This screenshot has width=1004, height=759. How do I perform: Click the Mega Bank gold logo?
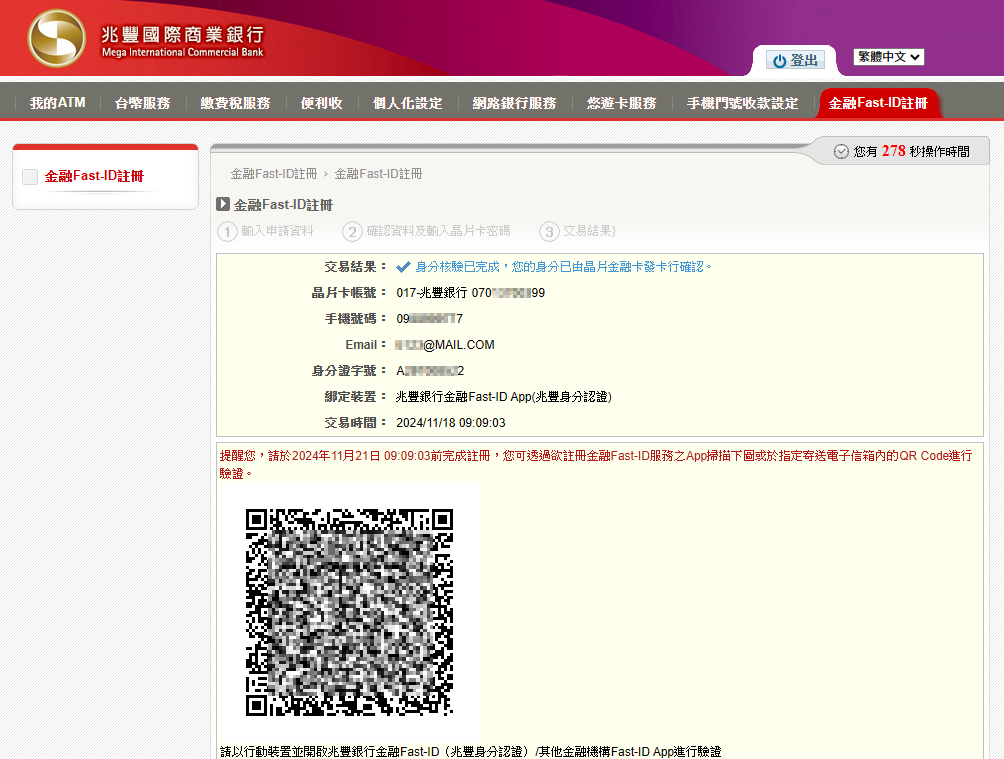pyautogui.click(x=56, y=38)
